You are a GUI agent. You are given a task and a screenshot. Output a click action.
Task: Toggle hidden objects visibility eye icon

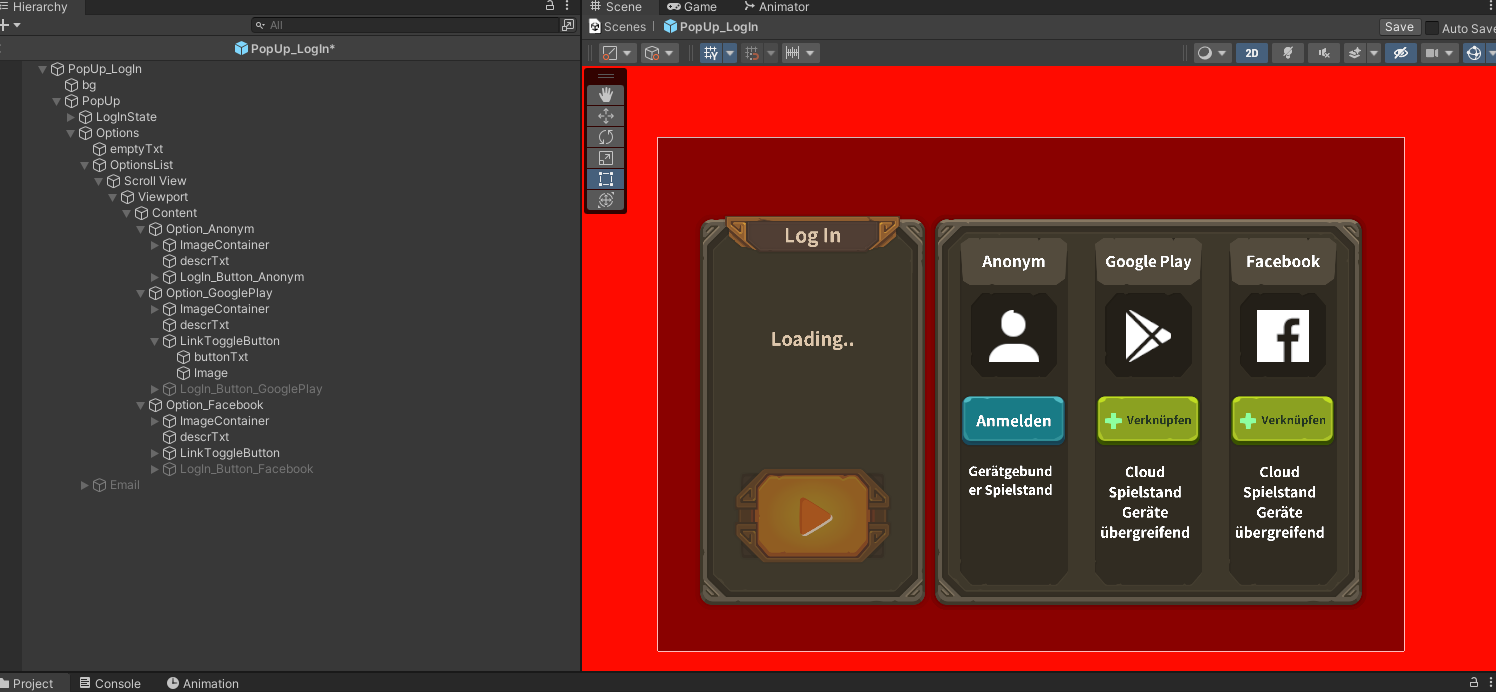click(1400, 53)
